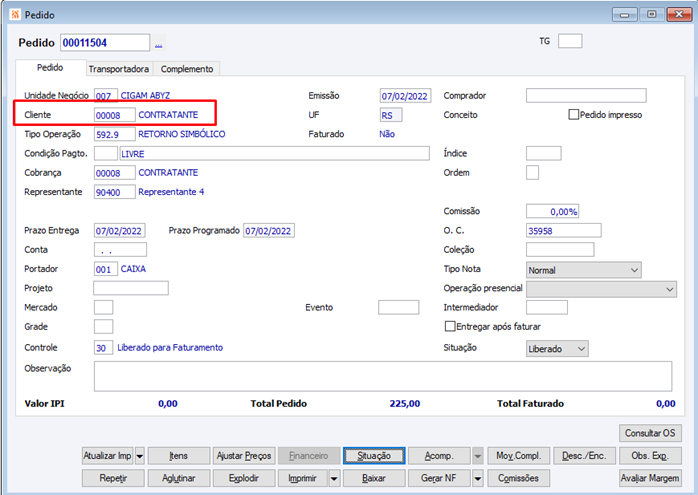
Task: Open the lookup ellipsis next to Pedido number
Action: [159, 44]
